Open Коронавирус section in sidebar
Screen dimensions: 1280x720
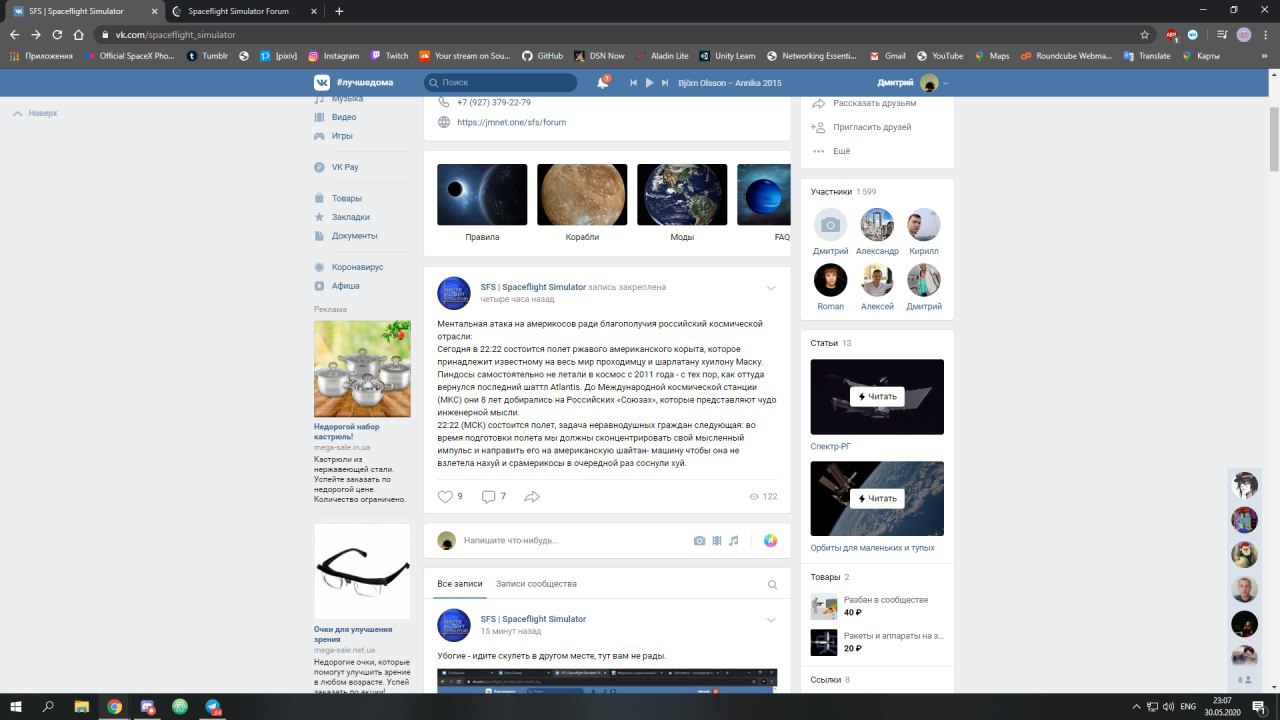357,267
